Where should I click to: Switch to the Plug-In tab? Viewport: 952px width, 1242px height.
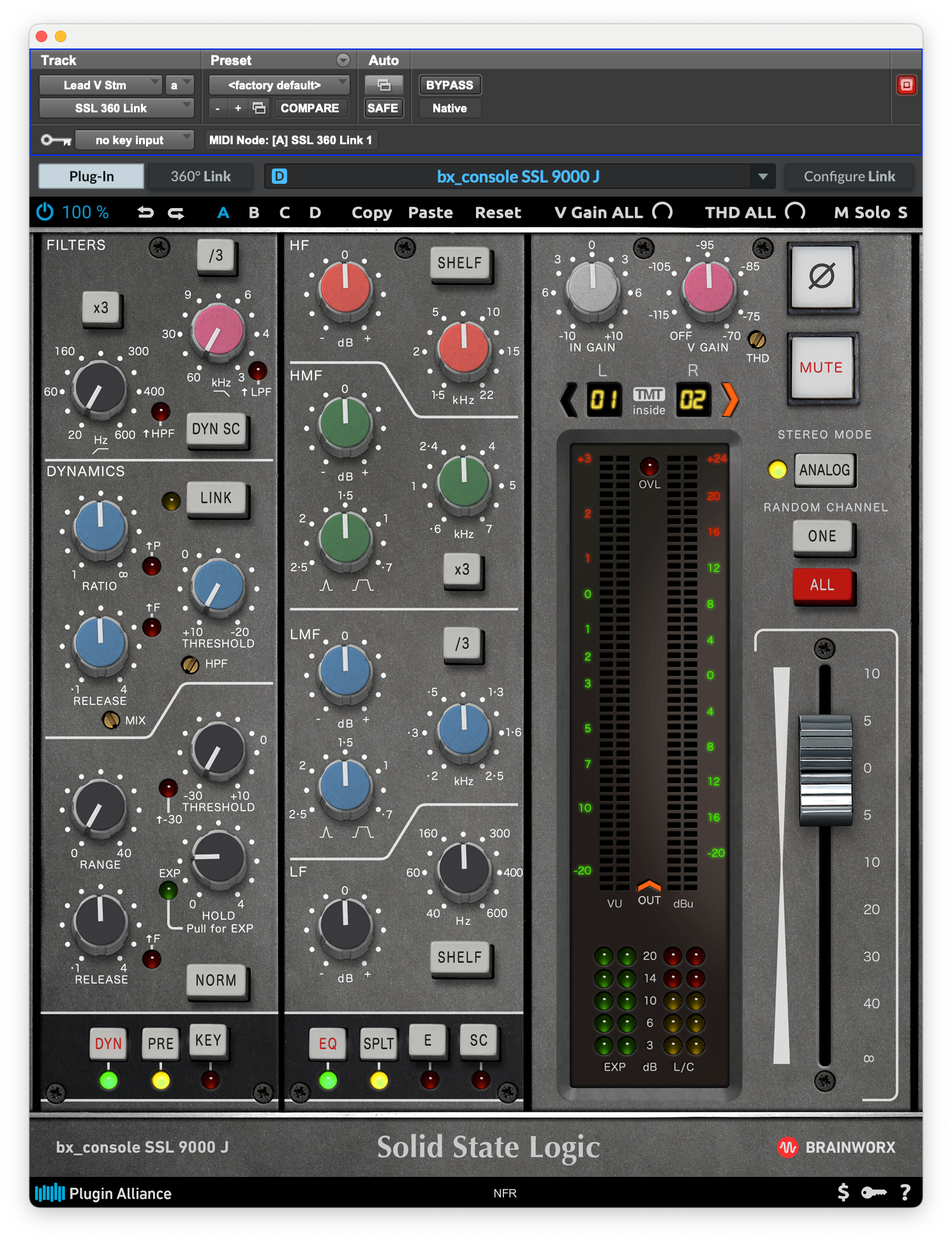91,176
